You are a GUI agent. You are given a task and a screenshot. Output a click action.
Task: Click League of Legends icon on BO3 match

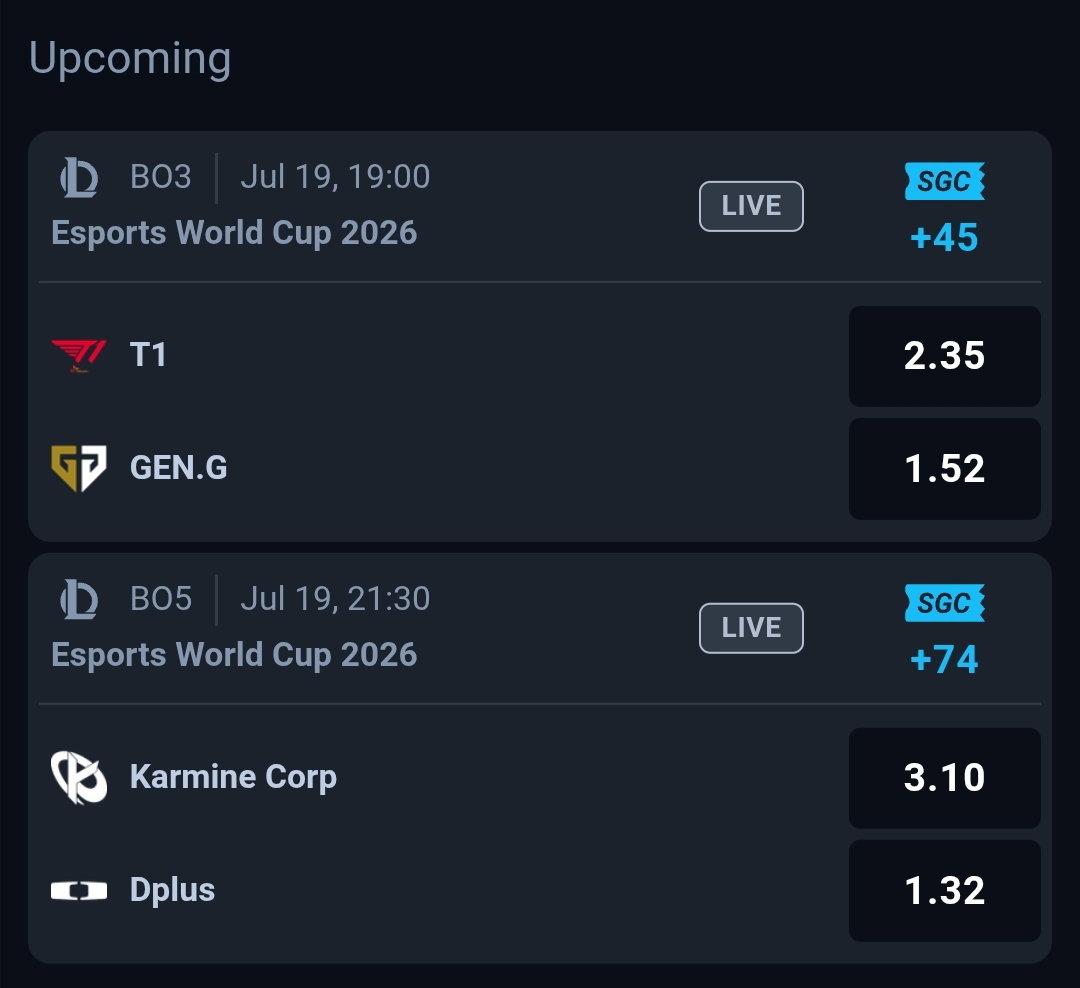79,177
